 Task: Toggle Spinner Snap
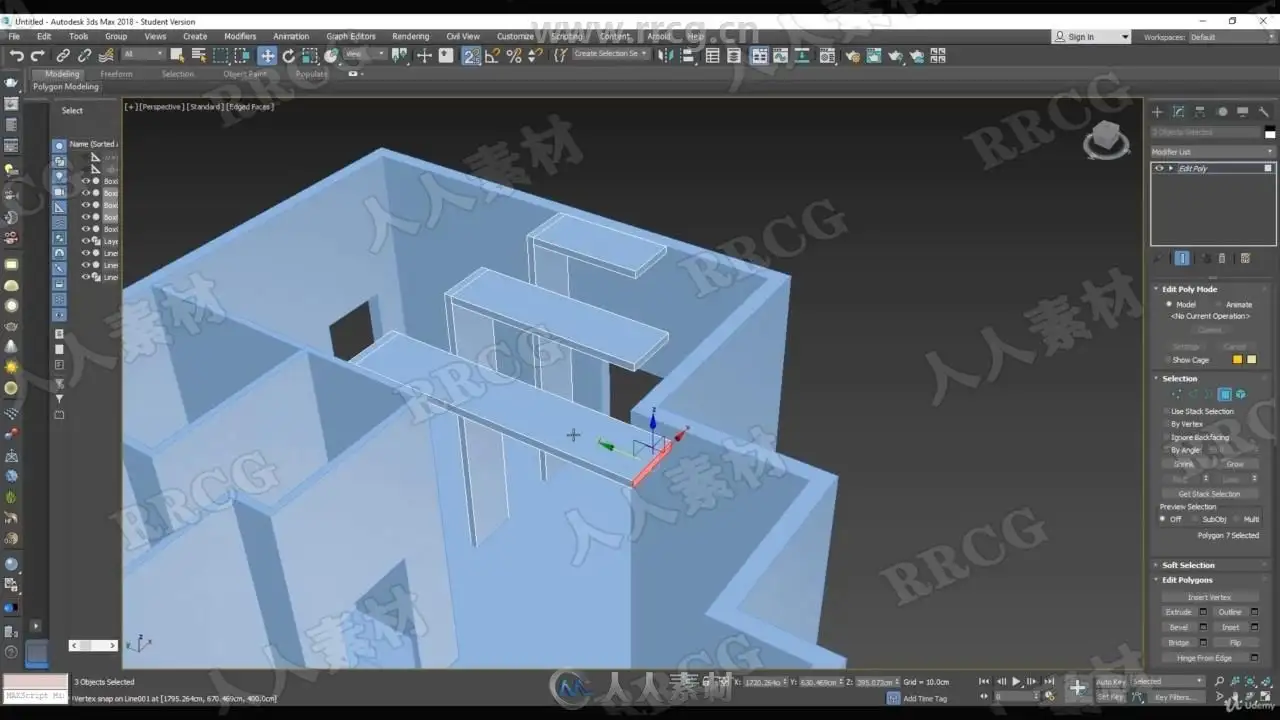pos(535,56)
